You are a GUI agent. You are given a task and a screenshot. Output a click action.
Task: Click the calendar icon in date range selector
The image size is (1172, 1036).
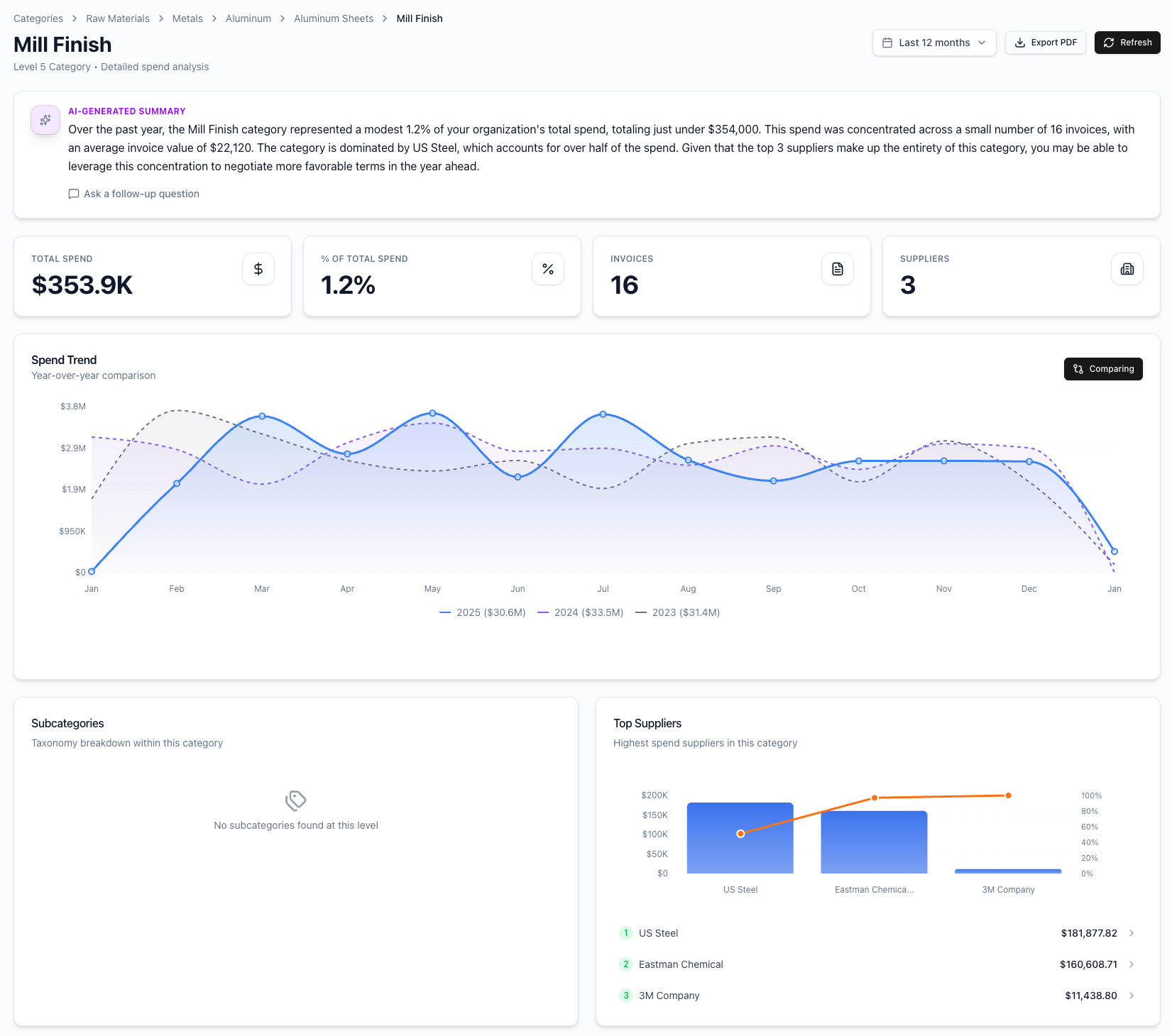pyautogui.click(x=887, y=43)
